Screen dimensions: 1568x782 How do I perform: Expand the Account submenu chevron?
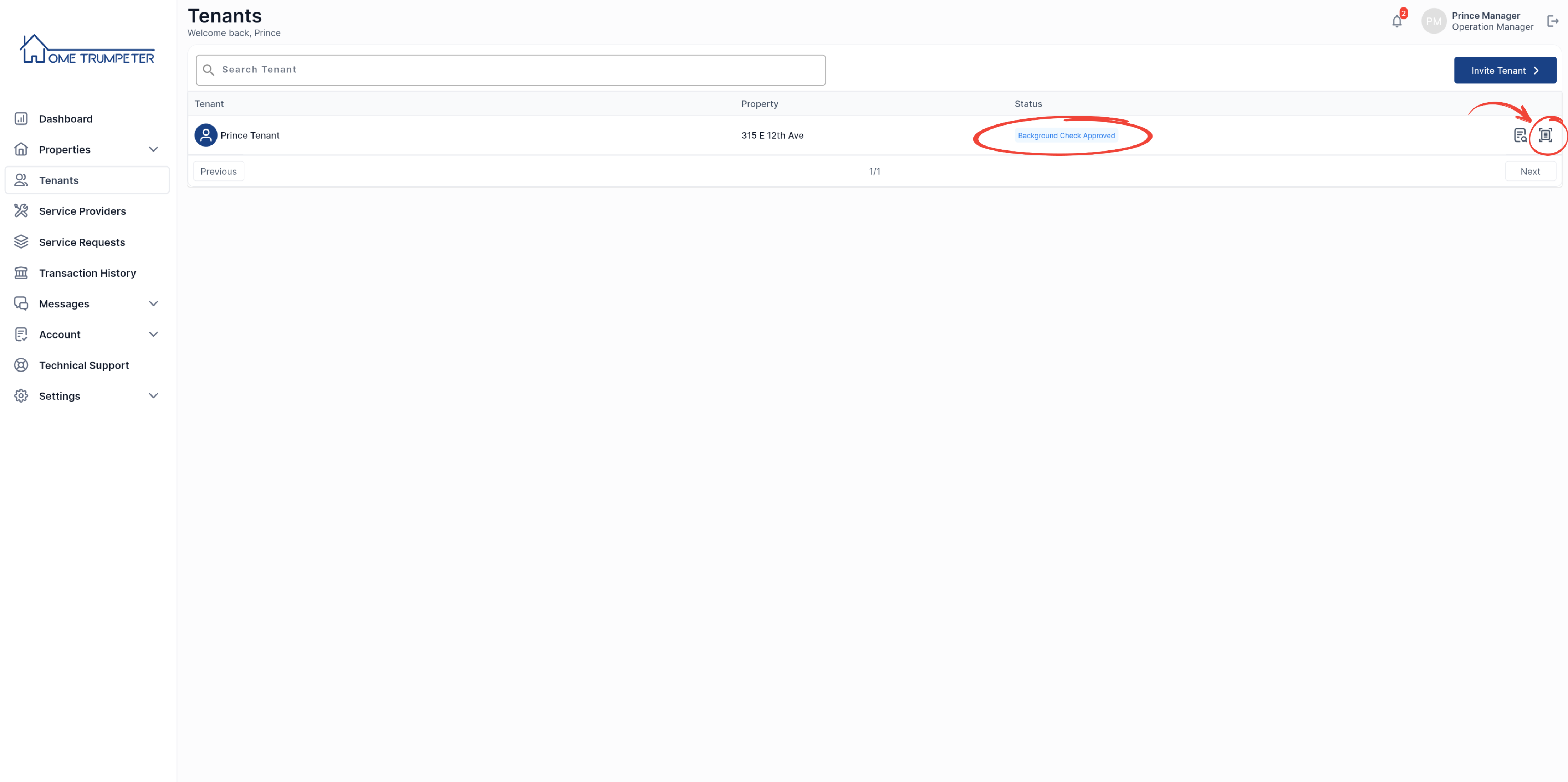point(153,334)
